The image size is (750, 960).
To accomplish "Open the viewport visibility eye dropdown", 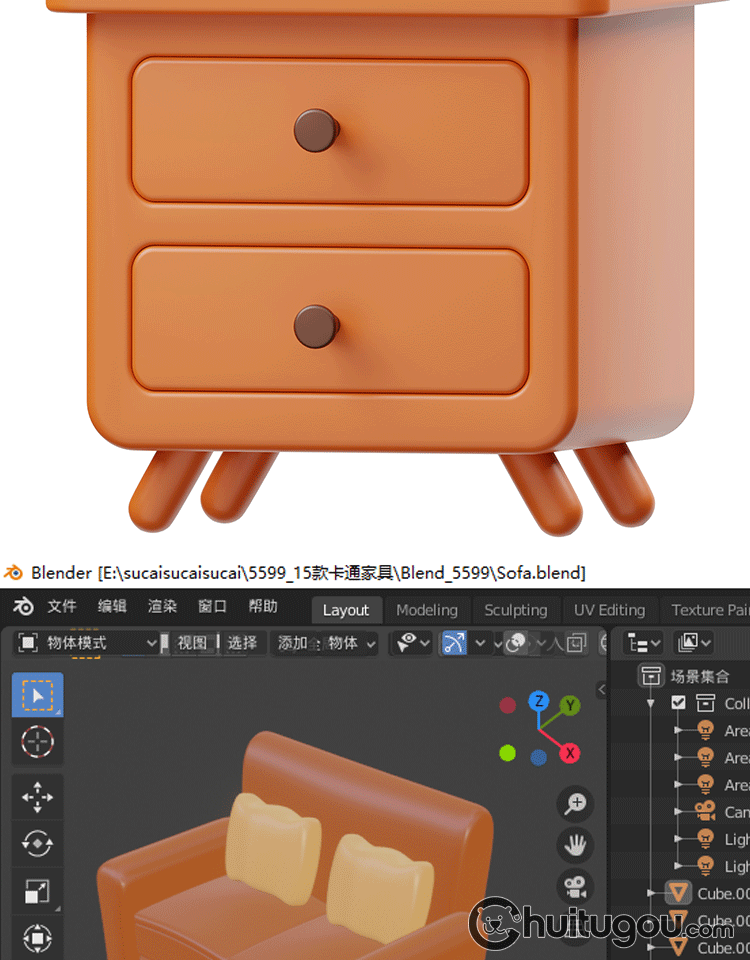I will point(413,643).
